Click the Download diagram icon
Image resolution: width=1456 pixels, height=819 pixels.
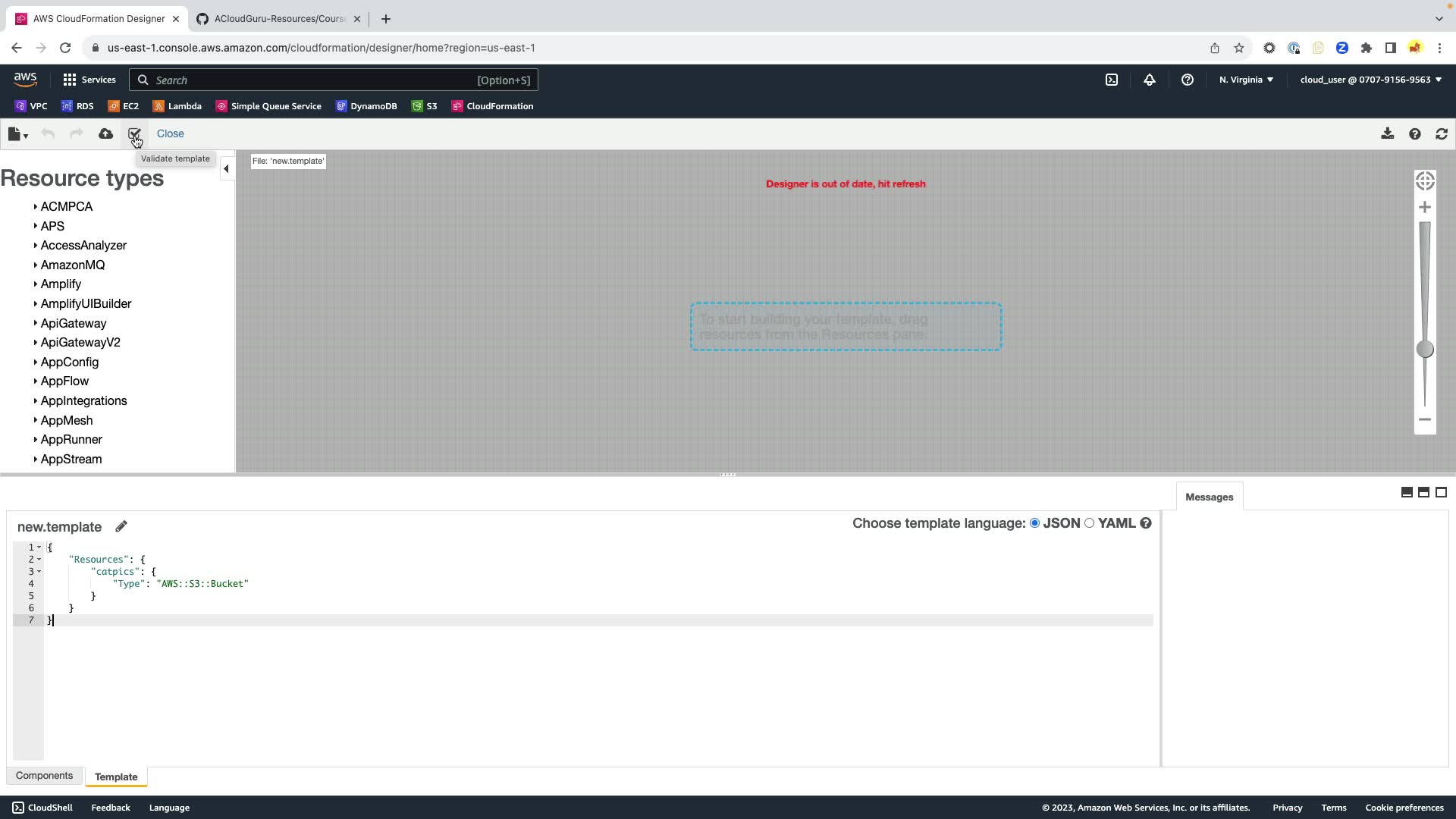1387,133
